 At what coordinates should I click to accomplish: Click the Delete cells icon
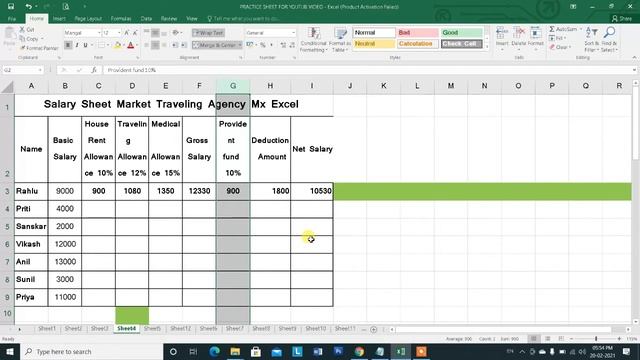pos(519,33)
